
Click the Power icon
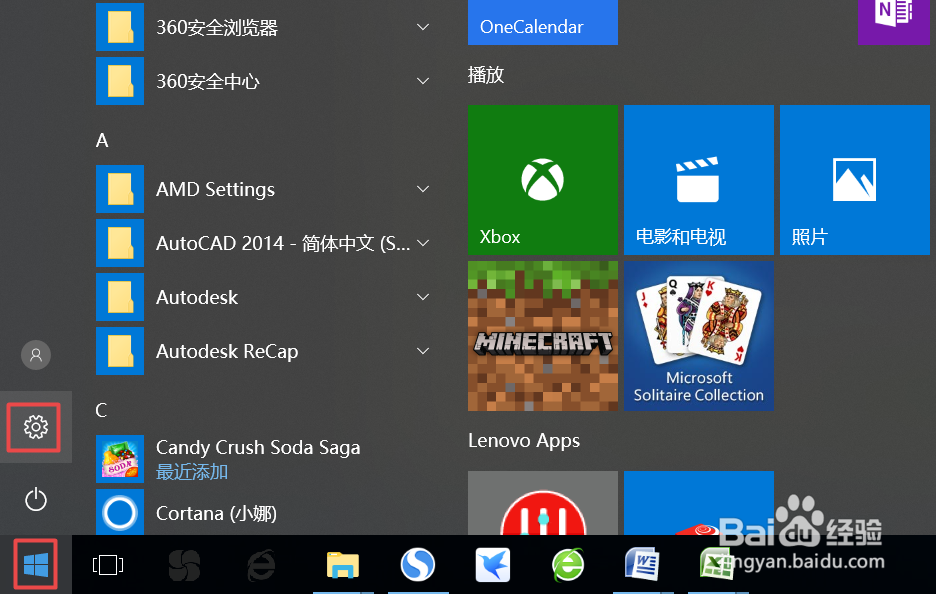point(36,499)
